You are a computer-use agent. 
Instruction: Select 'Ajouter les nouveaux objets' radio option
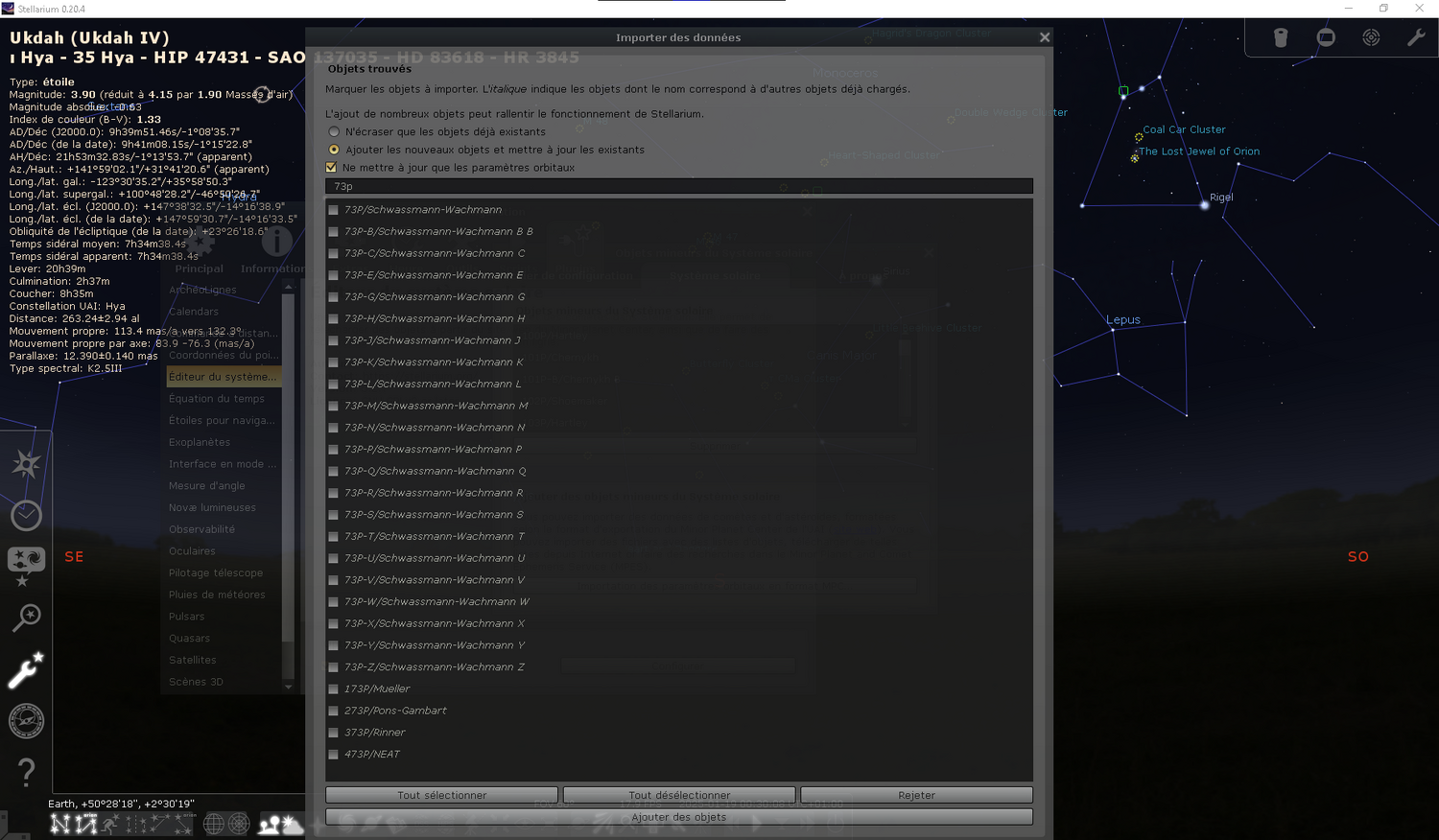[334, 150]
